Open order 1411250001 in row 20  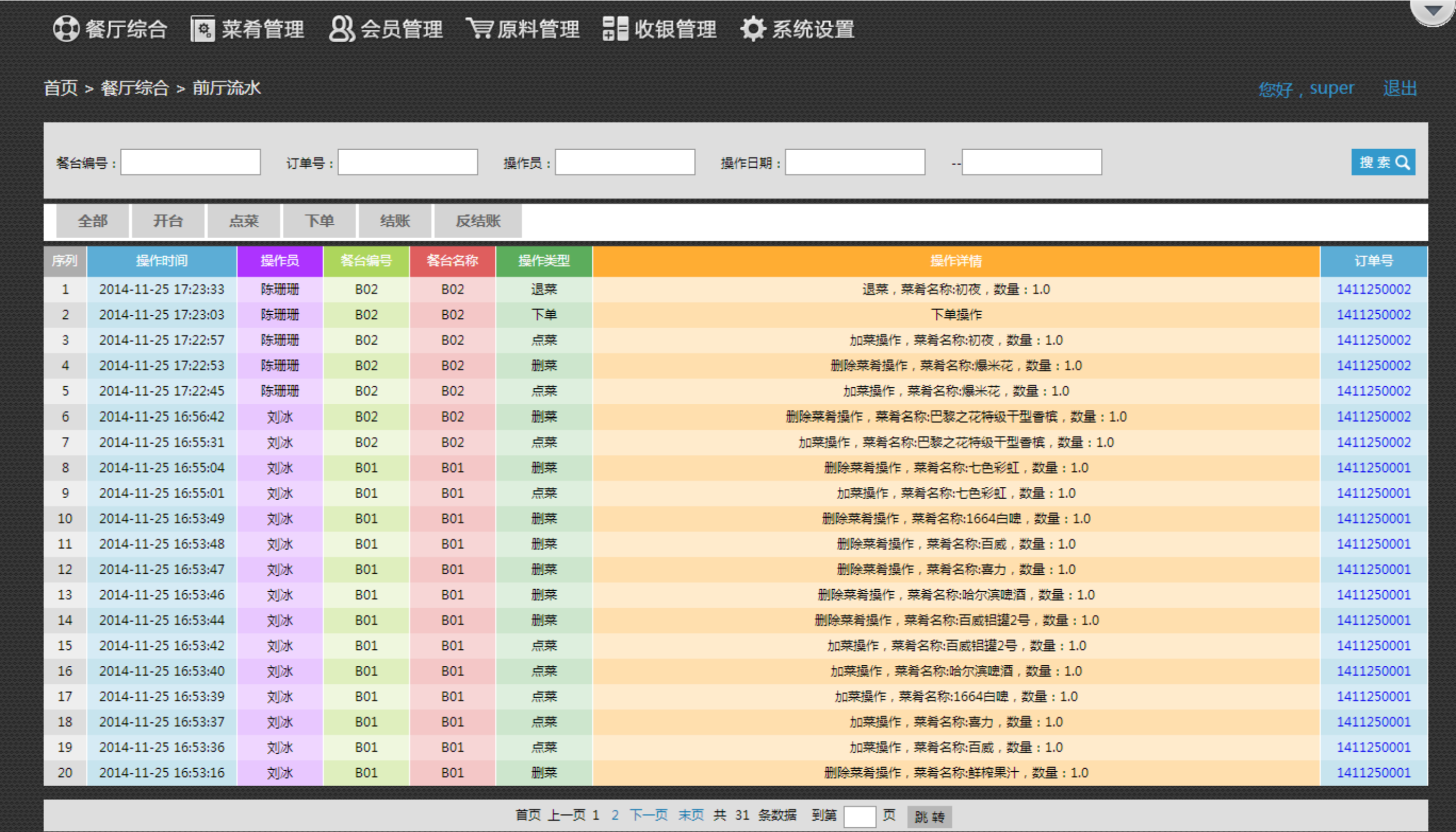1374,772
